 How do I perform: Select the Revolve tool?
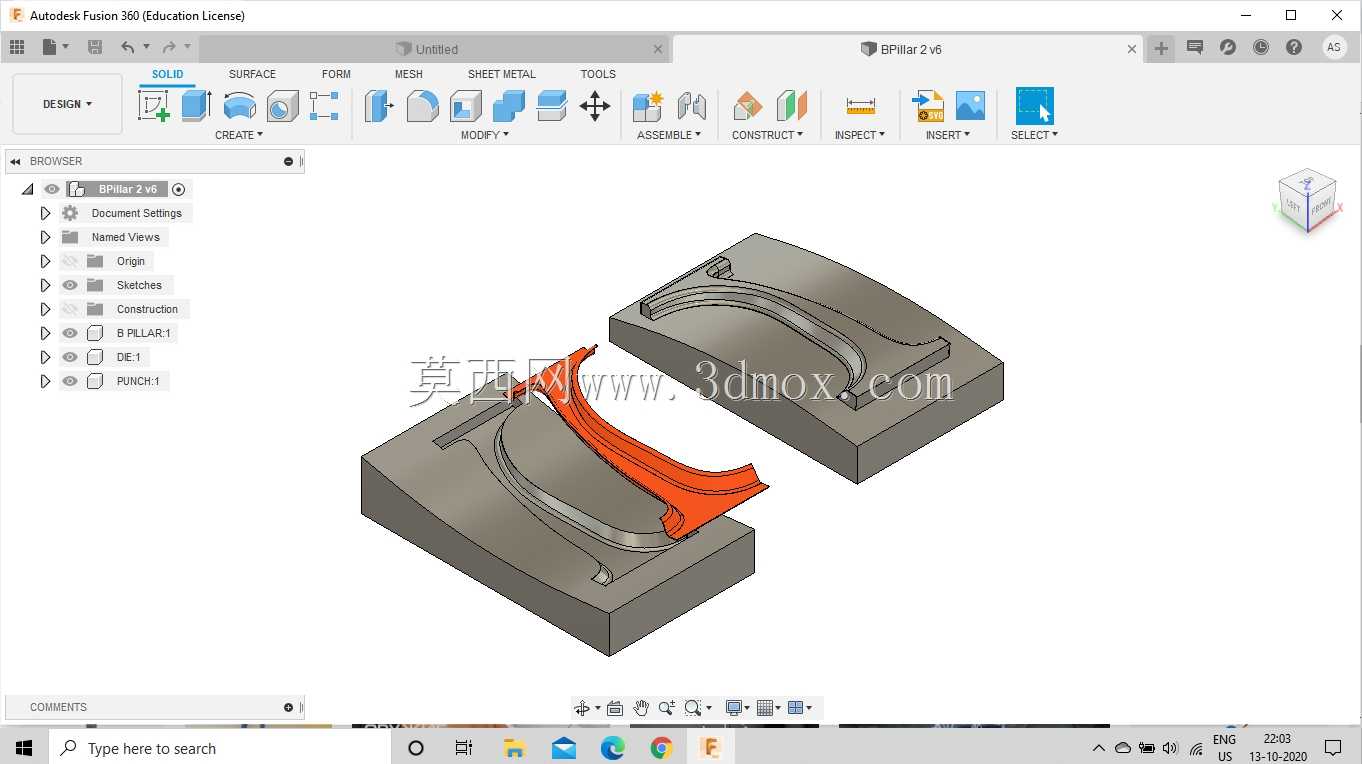pyautogui.click(x=239, y=105)
